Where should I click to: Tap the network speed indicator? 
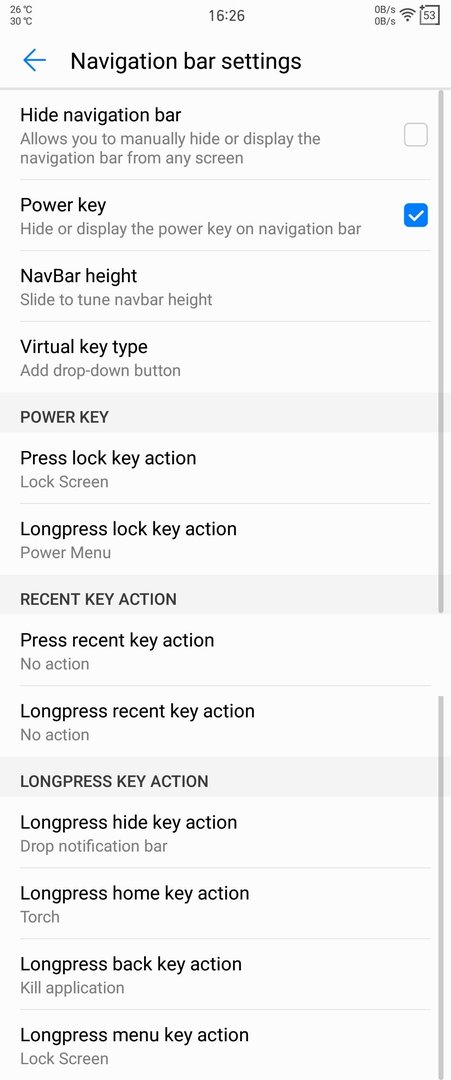tap(385, 15)
